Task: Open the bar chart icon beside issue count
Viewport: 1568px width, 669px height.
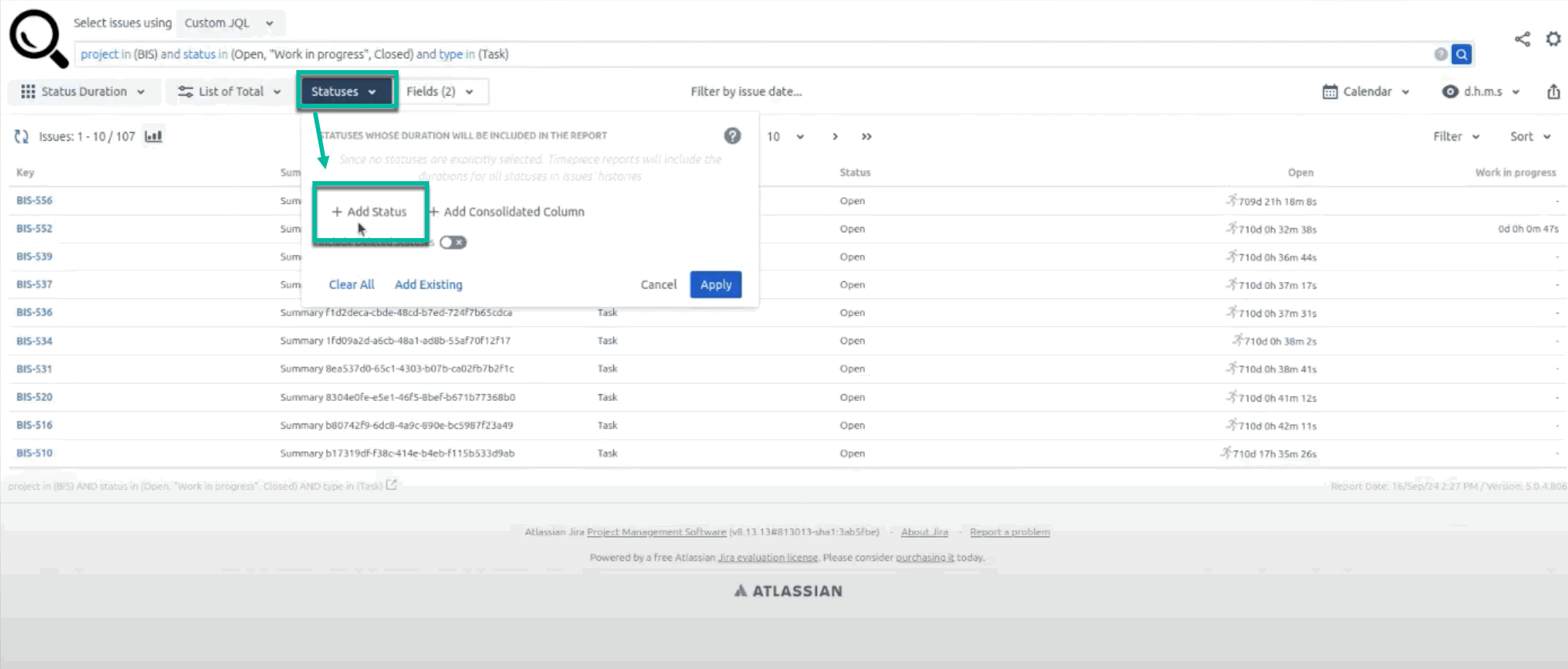Action: pos(153,137)
